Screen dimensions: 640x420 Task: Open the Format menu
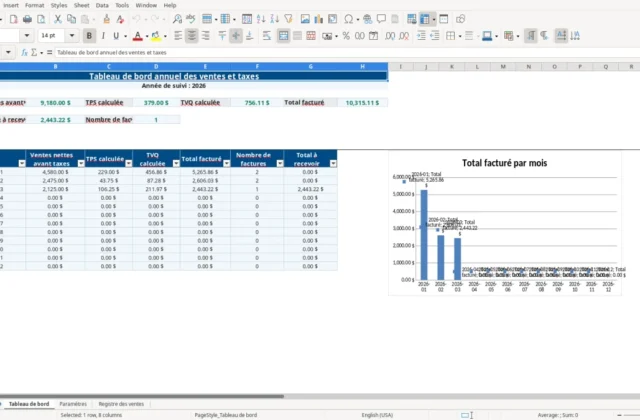click(34, 5)
